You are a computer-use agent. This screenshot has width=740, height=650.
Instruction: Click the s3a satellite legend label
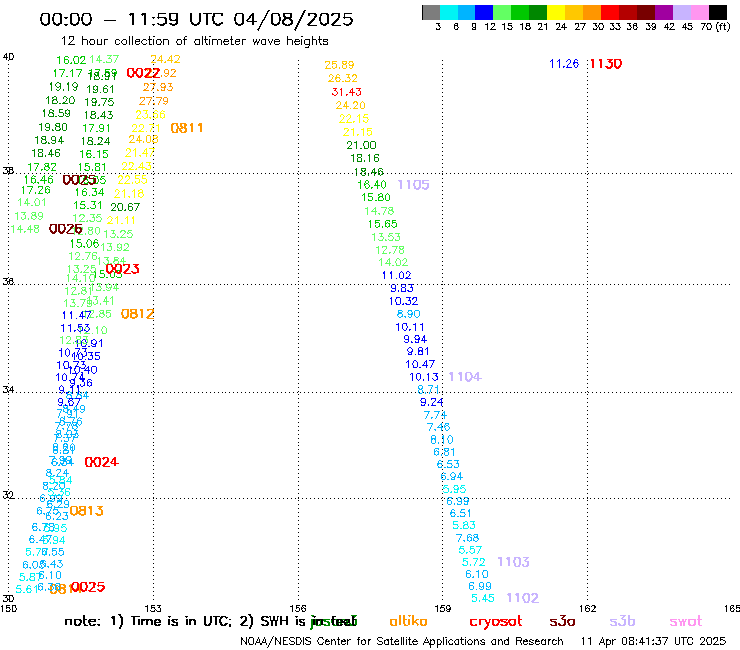tap(562, 621)
